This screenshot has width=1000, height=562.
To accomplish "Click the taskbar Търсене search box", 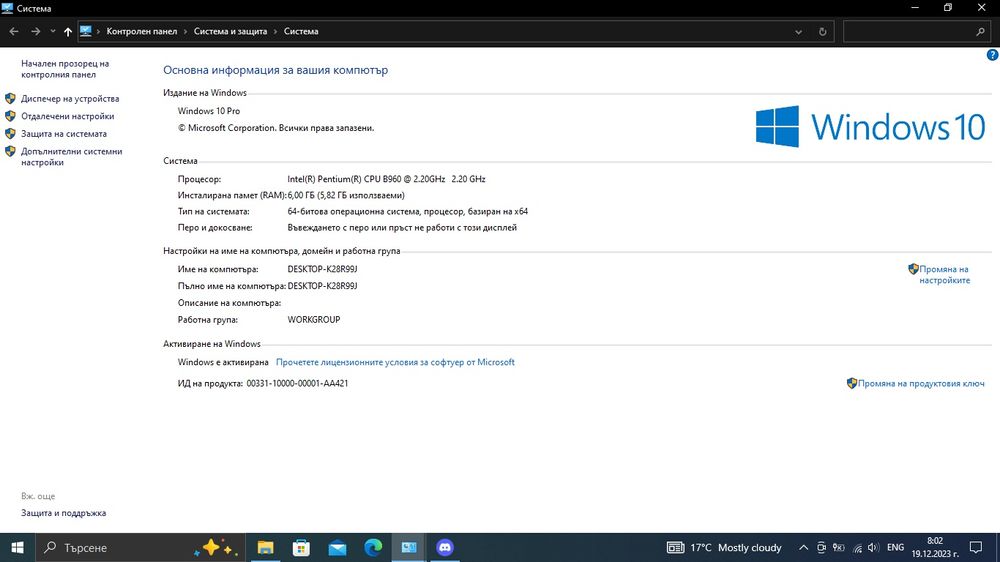I will click(x=140, y=547).
